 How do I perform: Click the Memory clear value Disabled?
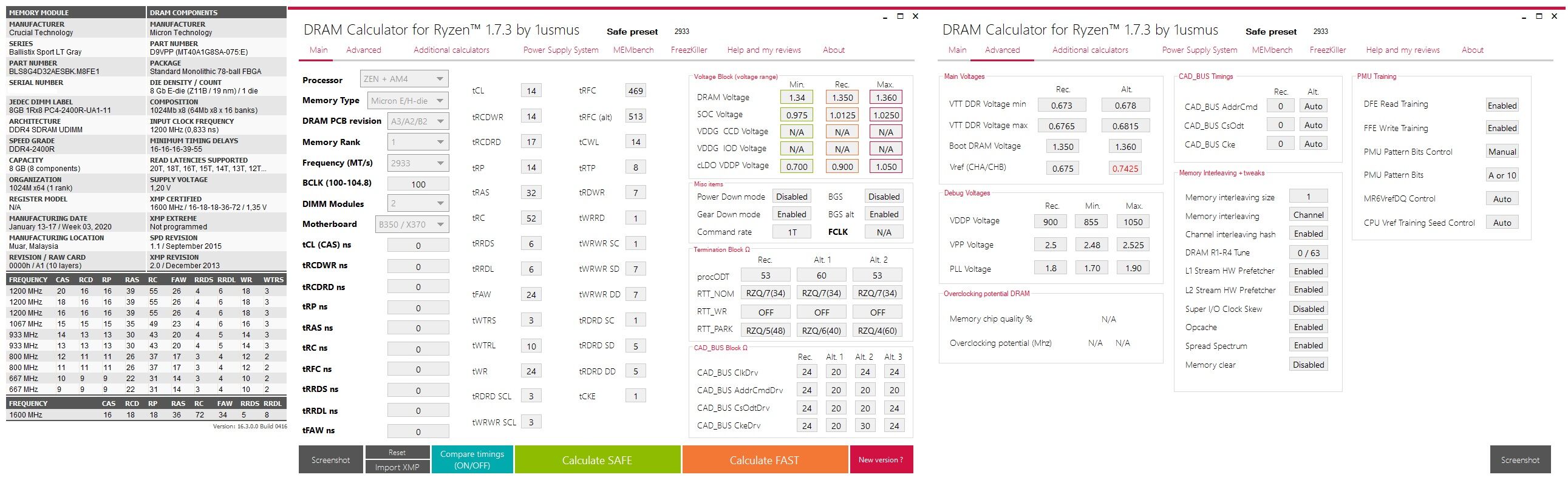click(x=1308, y=365)
